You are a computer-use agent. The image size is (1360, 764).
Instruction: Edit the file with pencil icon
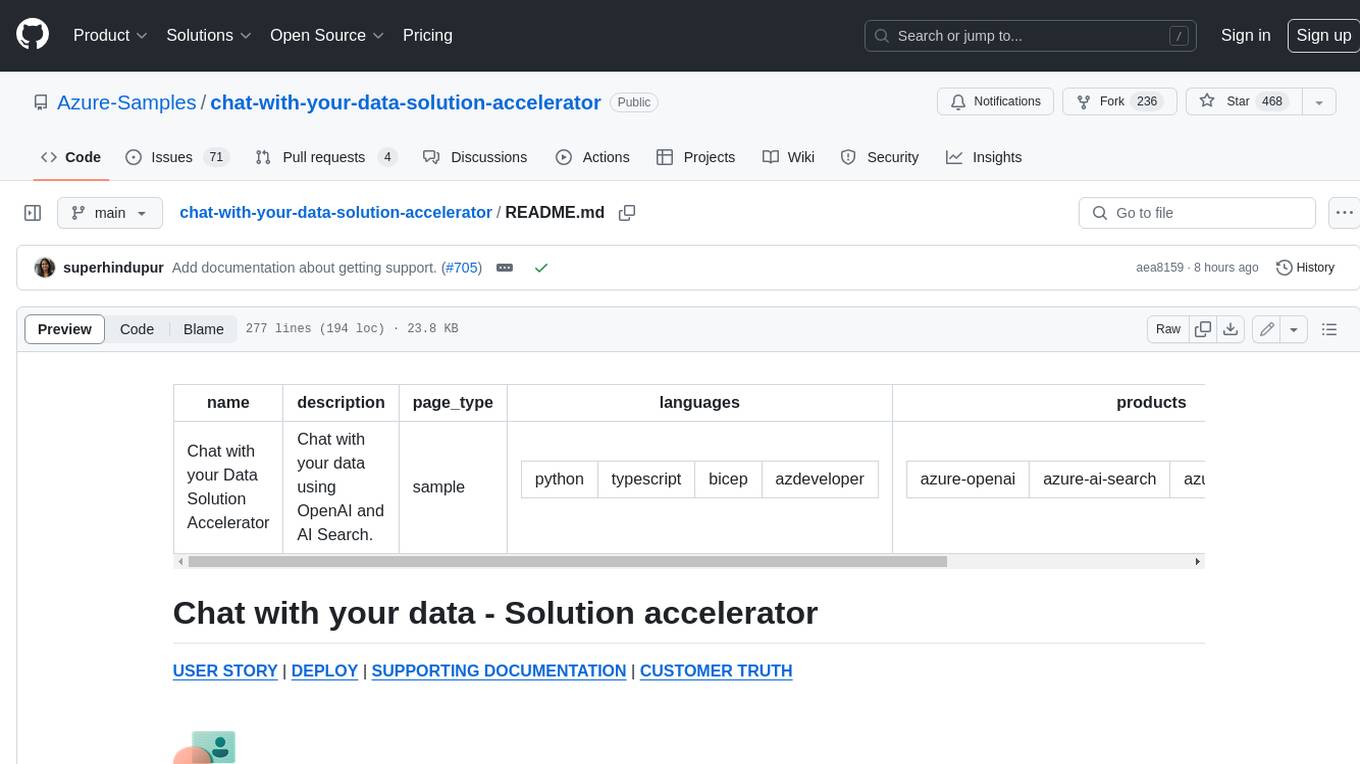coord(1267,329)
